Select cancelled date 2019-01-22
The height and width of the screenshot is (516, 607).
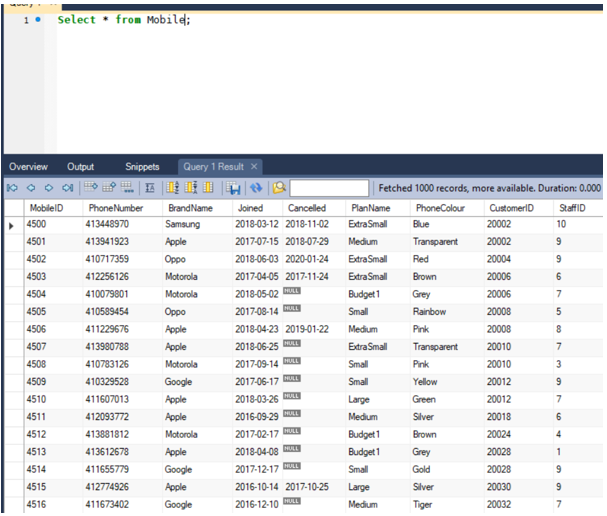pos(307,329)
